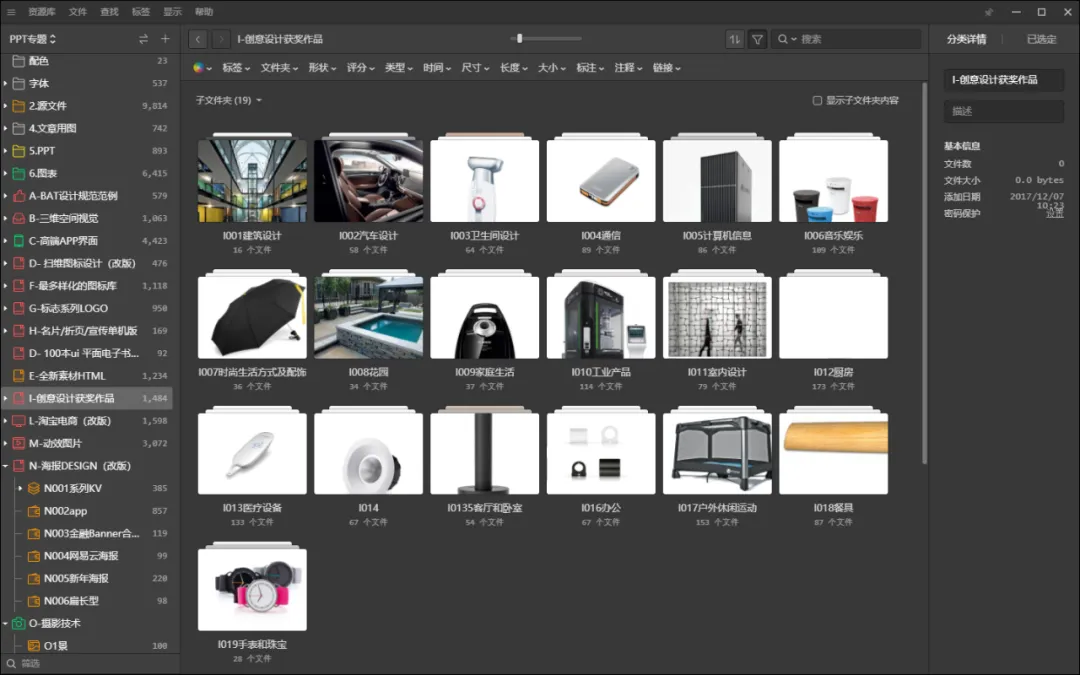
Task: Go back with left arrow button
Action: (x=198, y=39)
